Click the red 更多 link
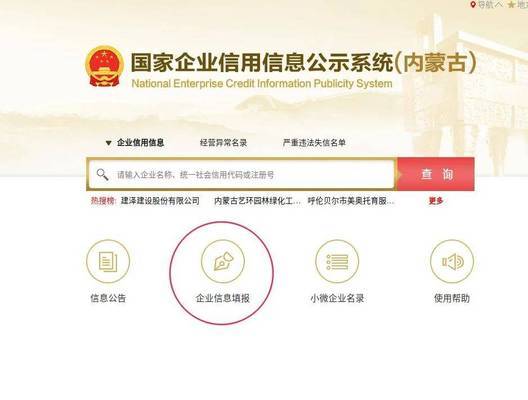 click(436, 201)
